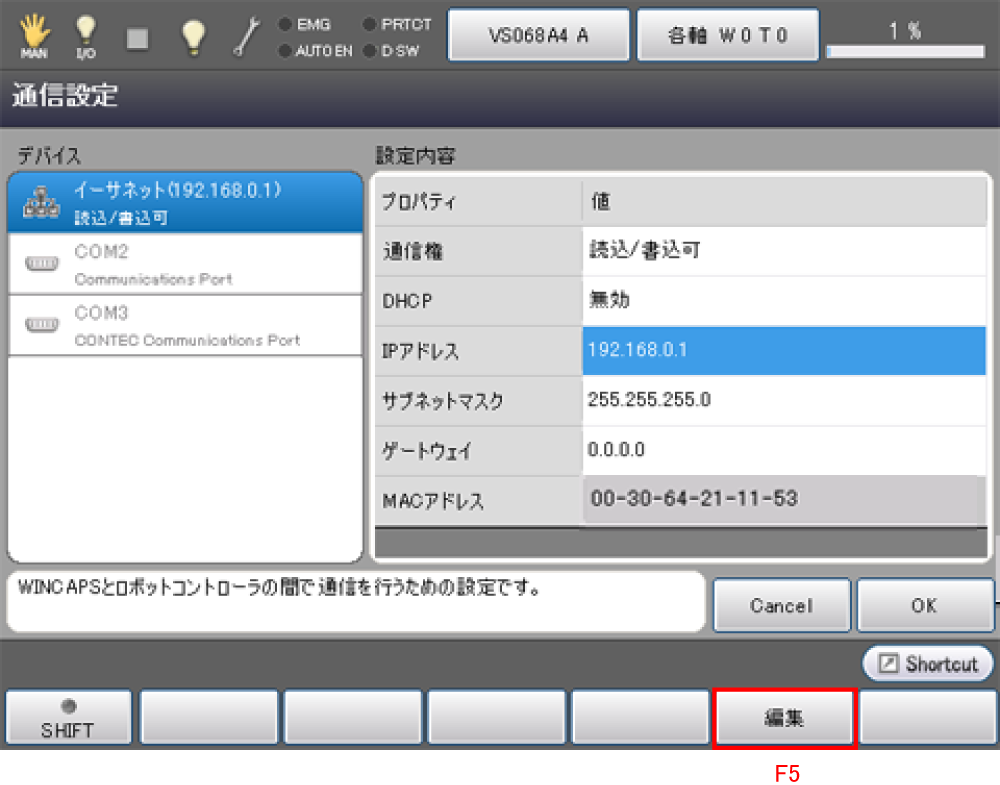1000x785 pixels.
Task: Select the IPアドレス value 192.168.0.1 field
Action: (783, 351)
